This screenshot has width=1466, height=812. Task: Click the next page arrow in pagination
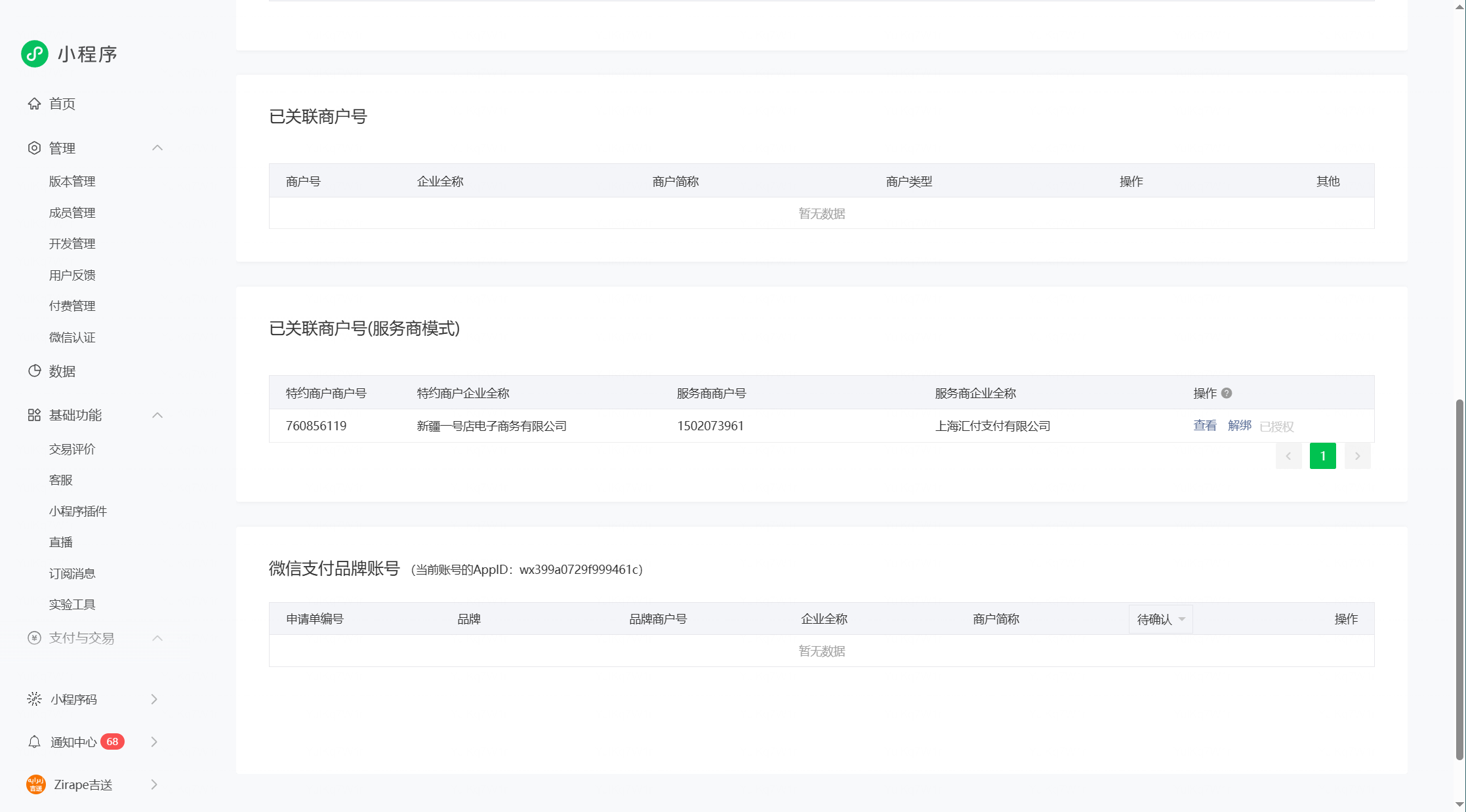[1357, 456]
